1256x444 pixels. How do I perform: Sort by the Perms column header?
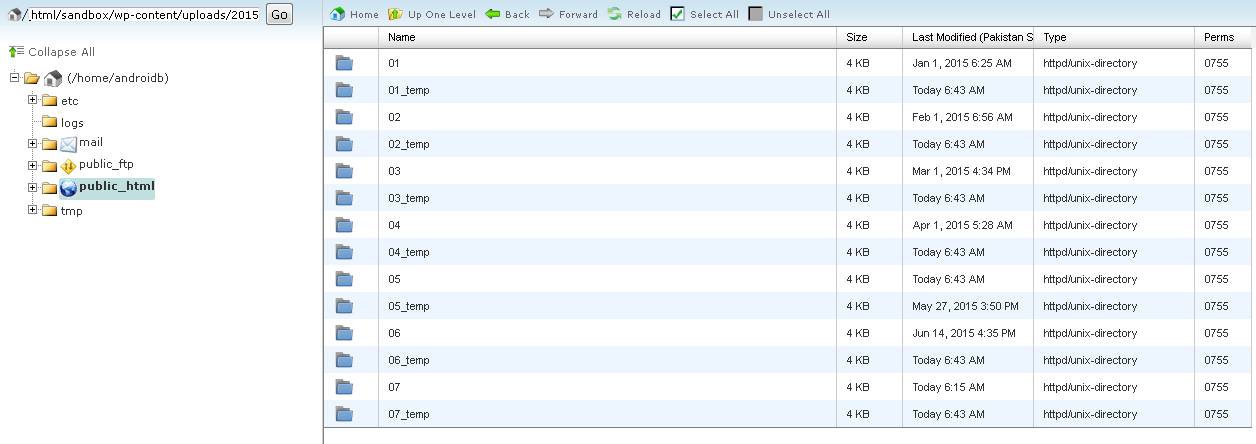[x=1225, y=37]
